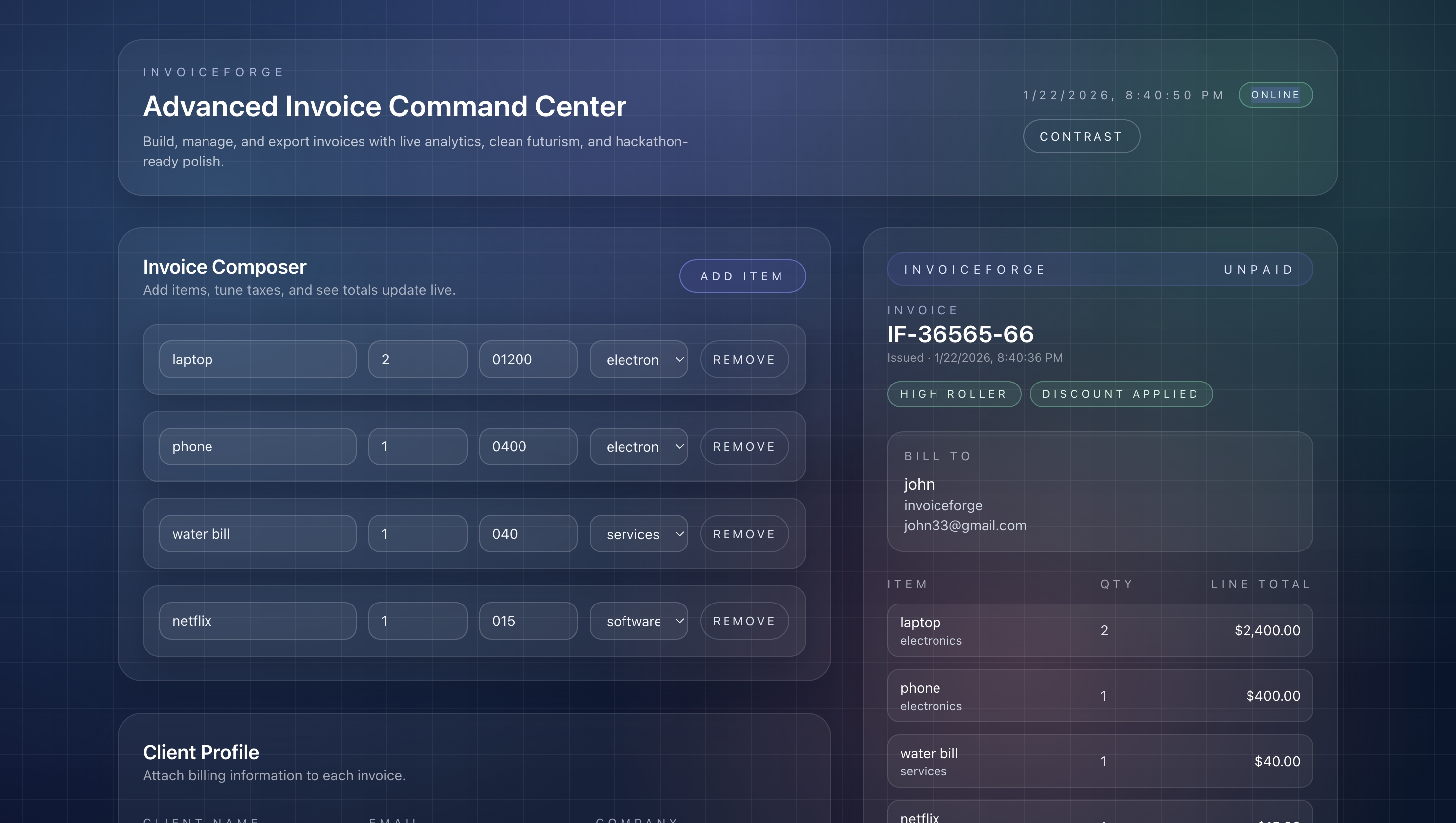This screenshot has height=823, width=1456.
Task: Focus the laptop price field showing 01200
Action: point(528,359)
